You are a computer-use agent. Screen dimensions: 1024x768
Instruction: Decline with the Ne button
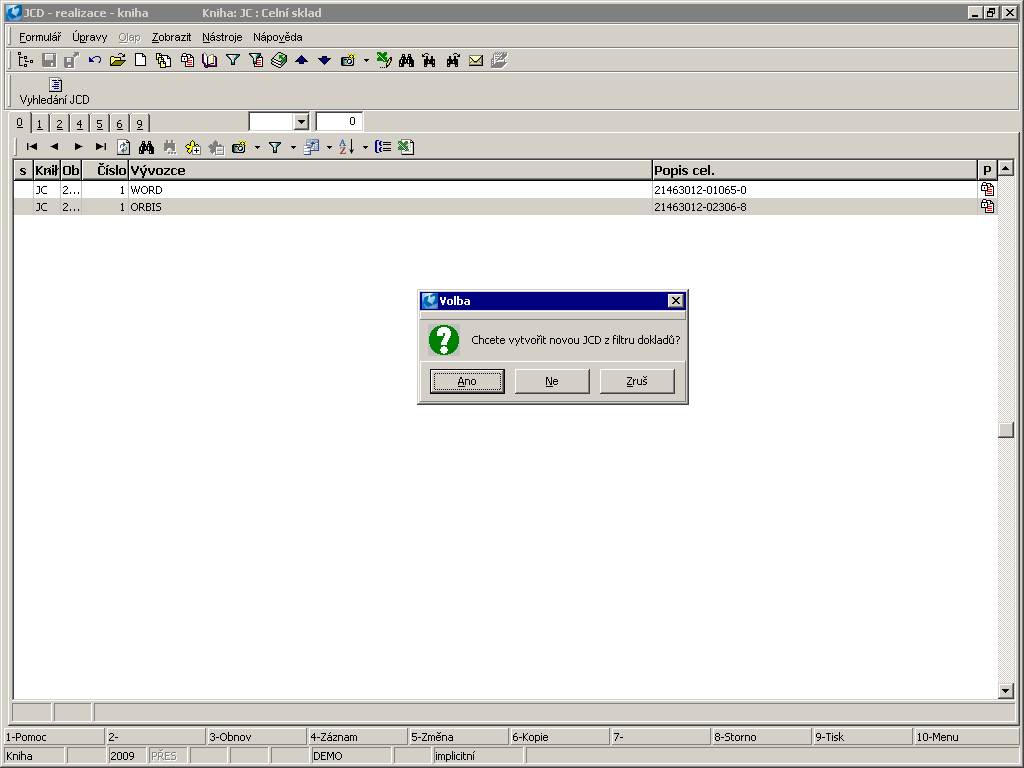point(552,381)
